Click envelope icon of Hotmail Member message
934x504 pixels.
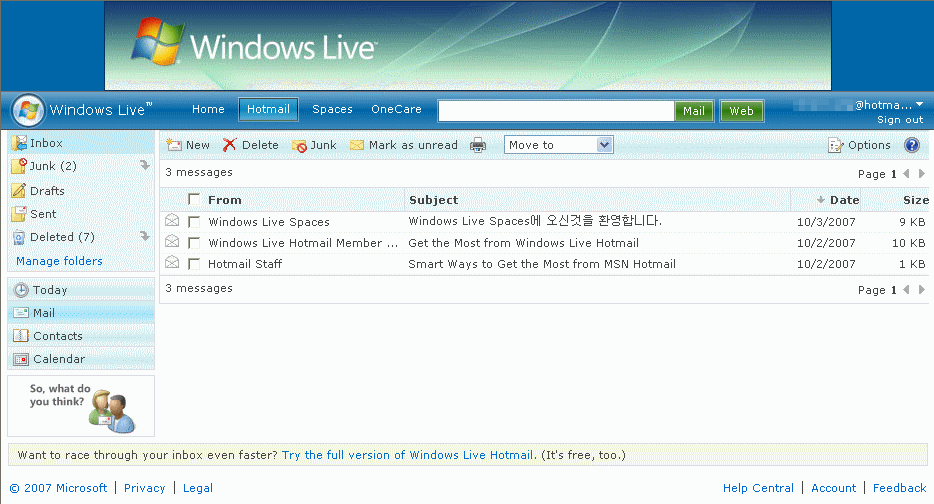click(x=172, y=242)
